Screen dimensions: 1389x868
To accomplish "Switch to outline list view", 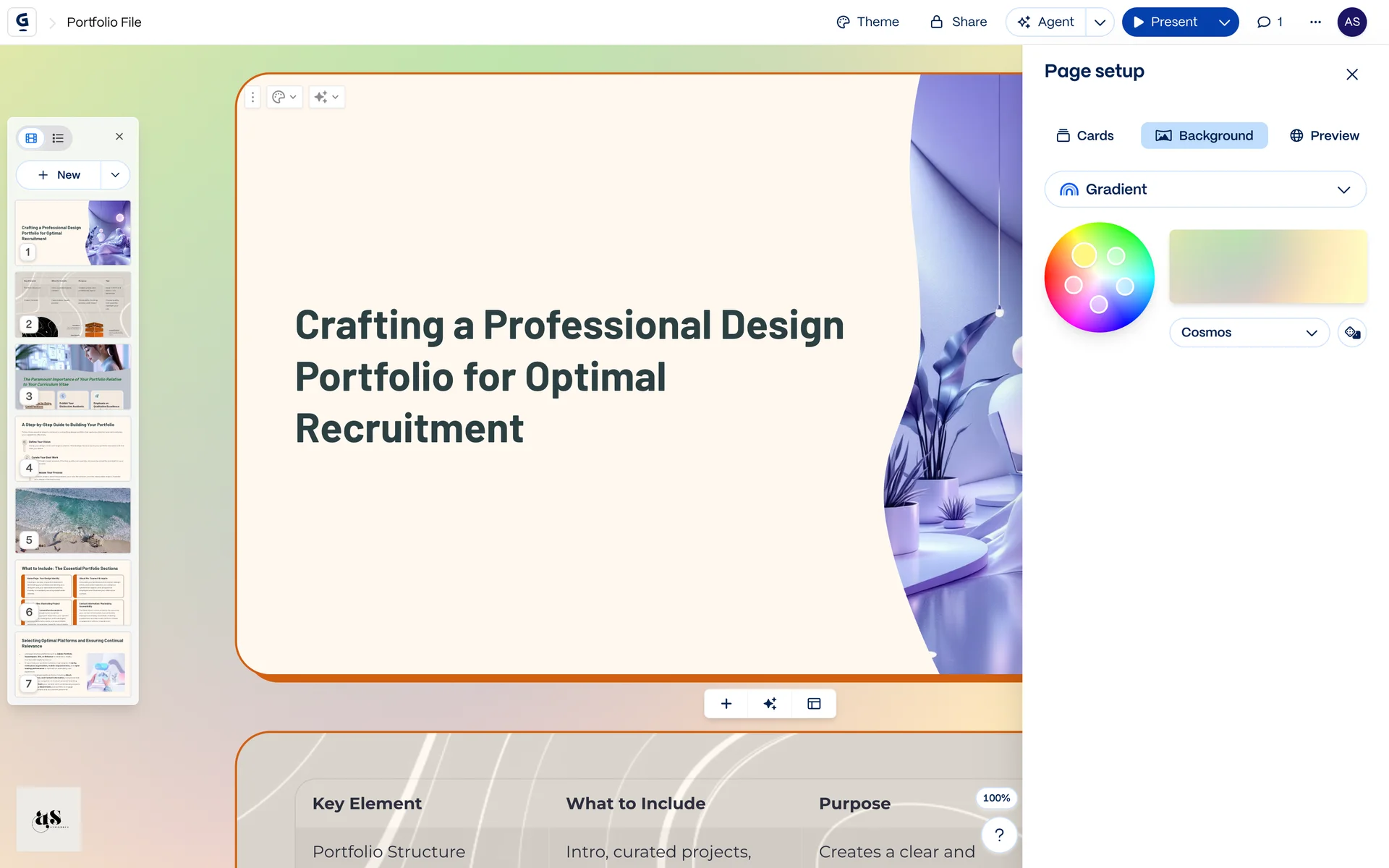I will pos(58,138).
